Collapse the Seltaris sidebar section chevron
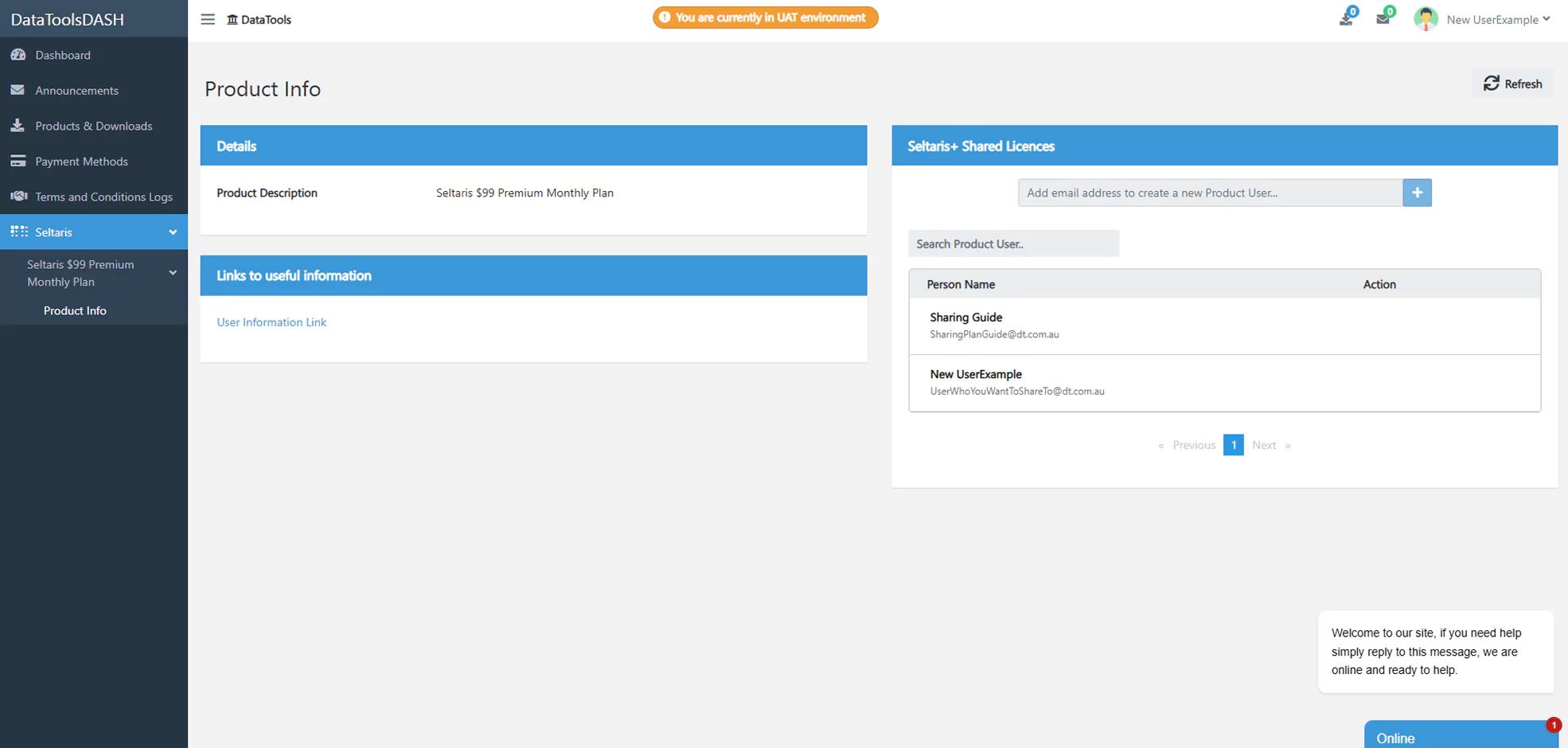This screenshot has width=1568, height=748. [173, 232]
